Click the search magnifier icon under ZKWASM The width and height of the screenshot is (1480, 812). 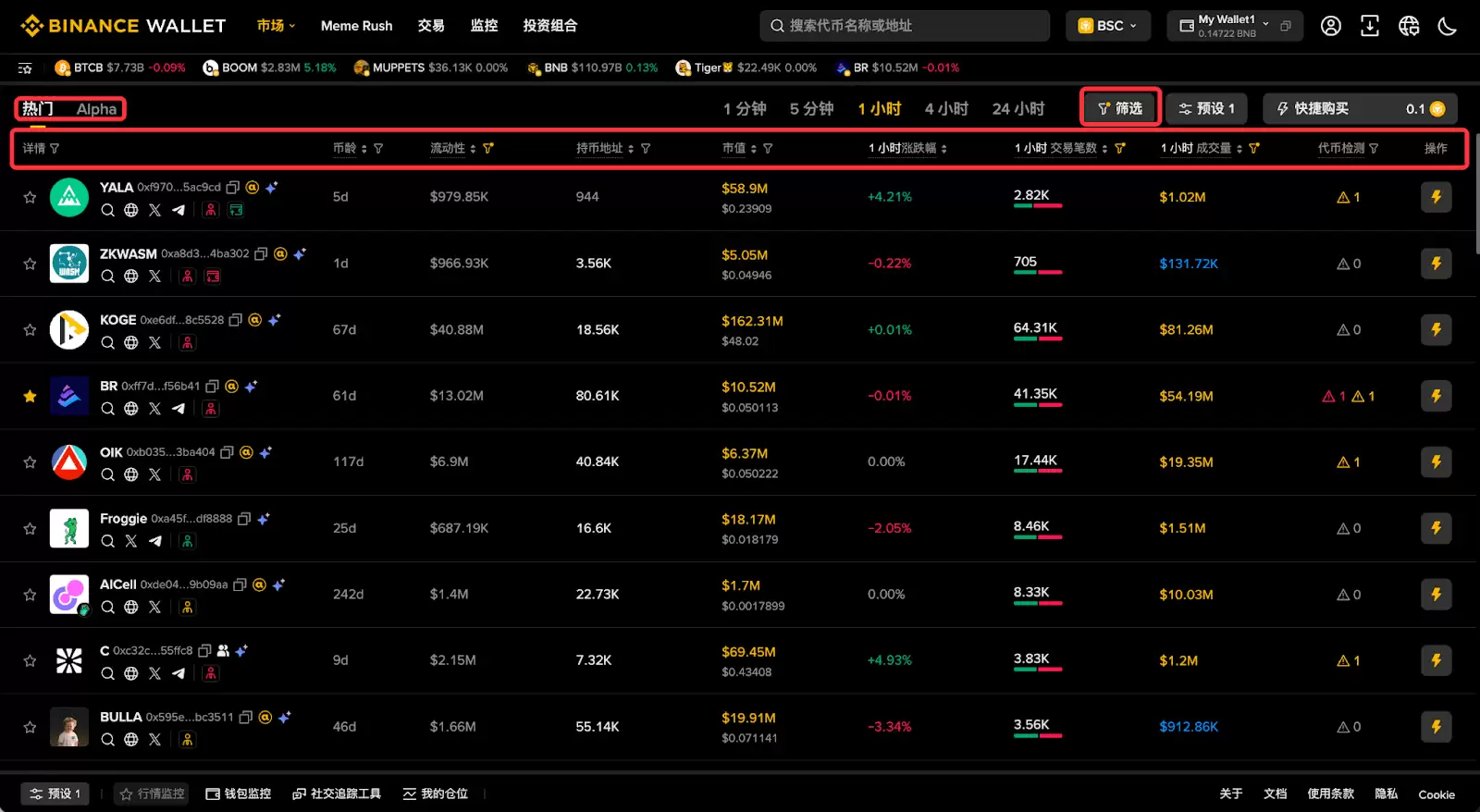coord(108,277)
